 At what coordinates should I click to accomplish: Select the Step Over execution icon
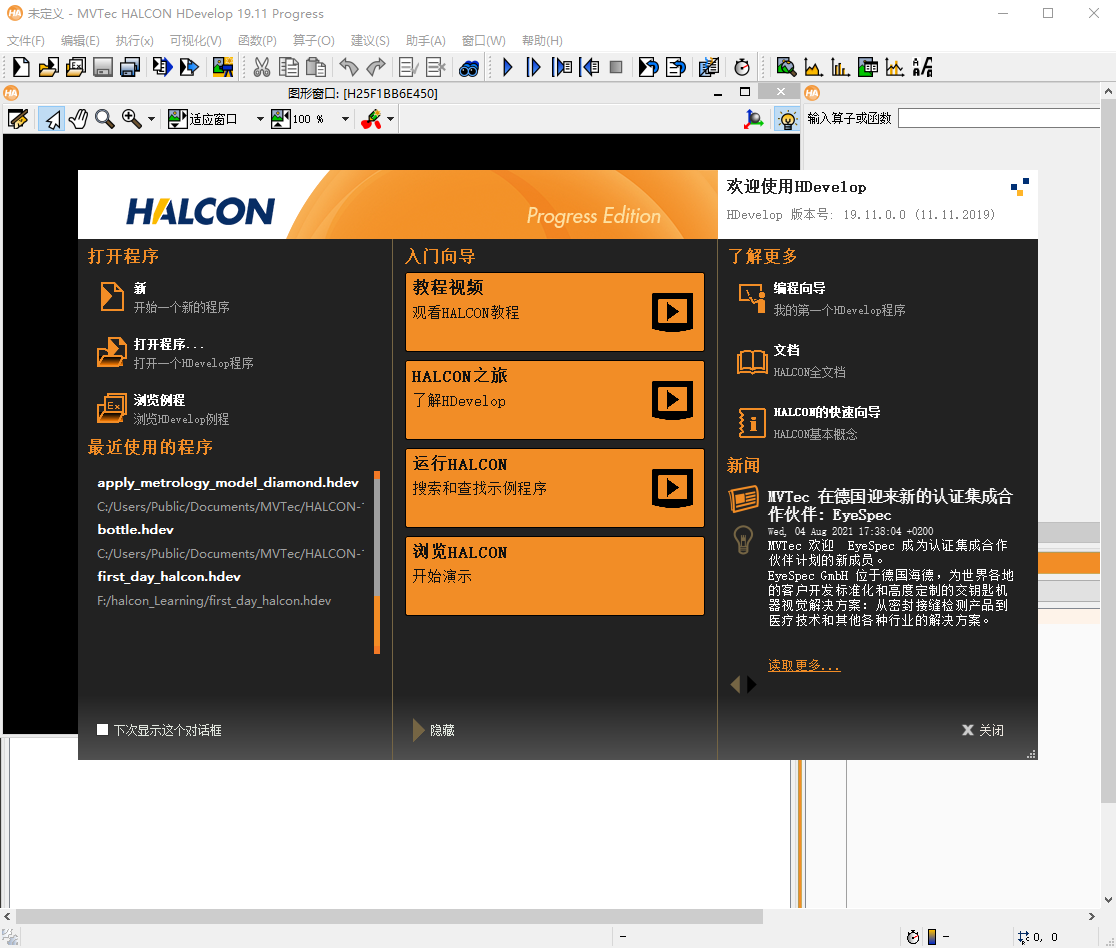point(533,67)
